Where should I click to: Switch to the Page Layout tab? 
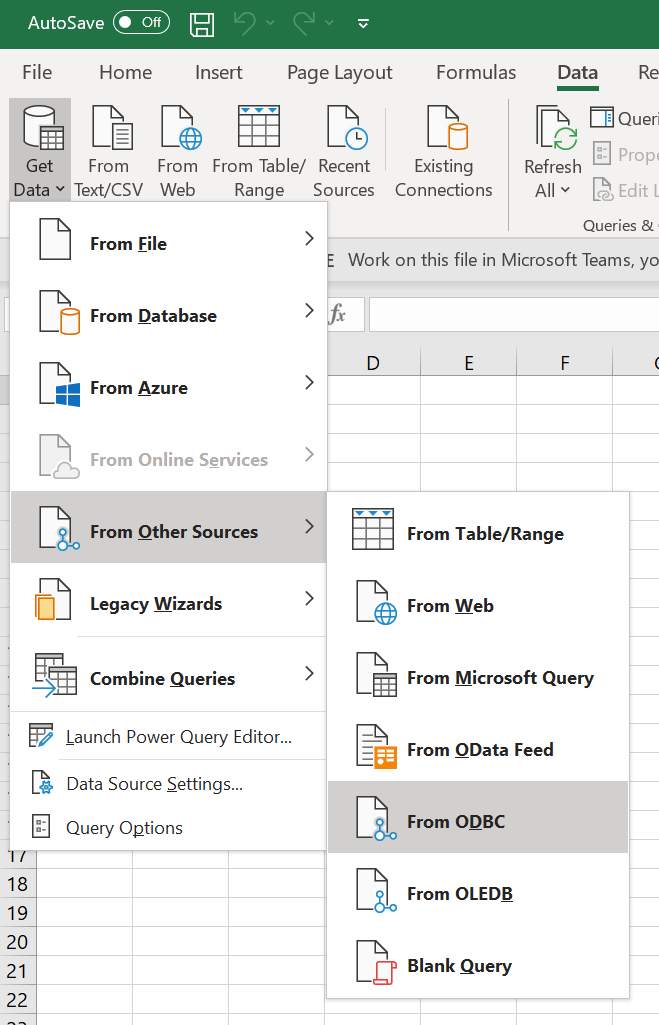point(339,72)
